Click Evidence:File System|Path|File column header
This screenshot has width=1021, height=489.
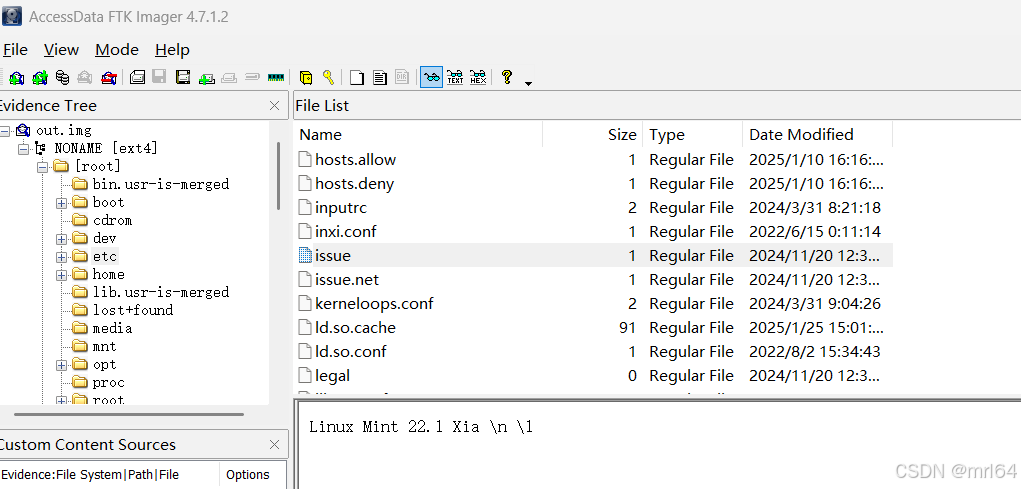click(109, 475)
